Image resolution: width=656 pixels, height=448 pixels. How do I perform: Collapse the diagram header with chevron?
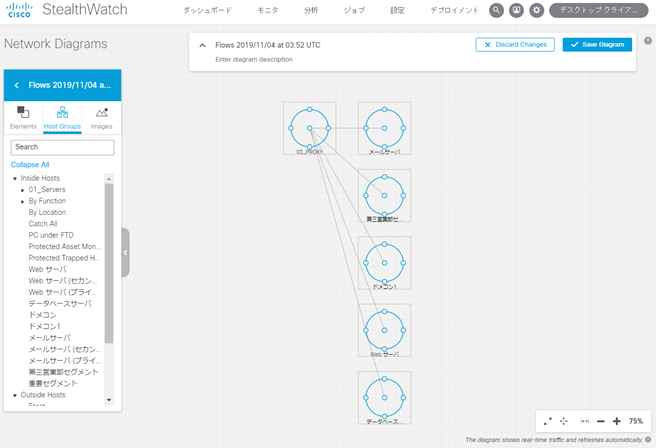[x=203, y=45]
